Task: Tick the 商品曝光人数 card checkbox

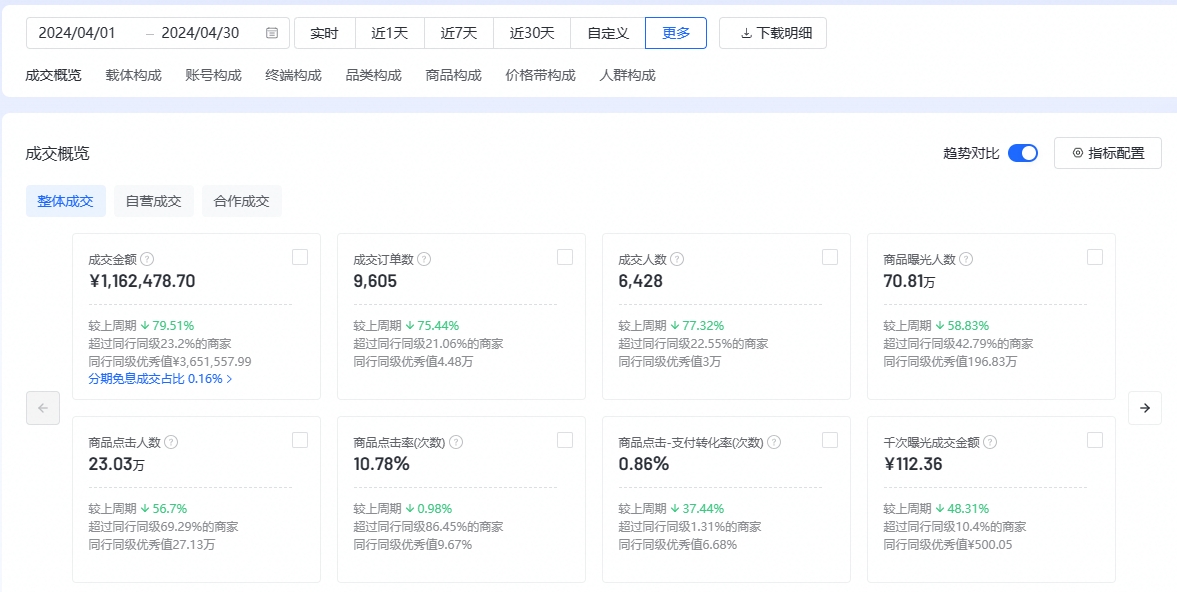Action: coord(1095,257)
